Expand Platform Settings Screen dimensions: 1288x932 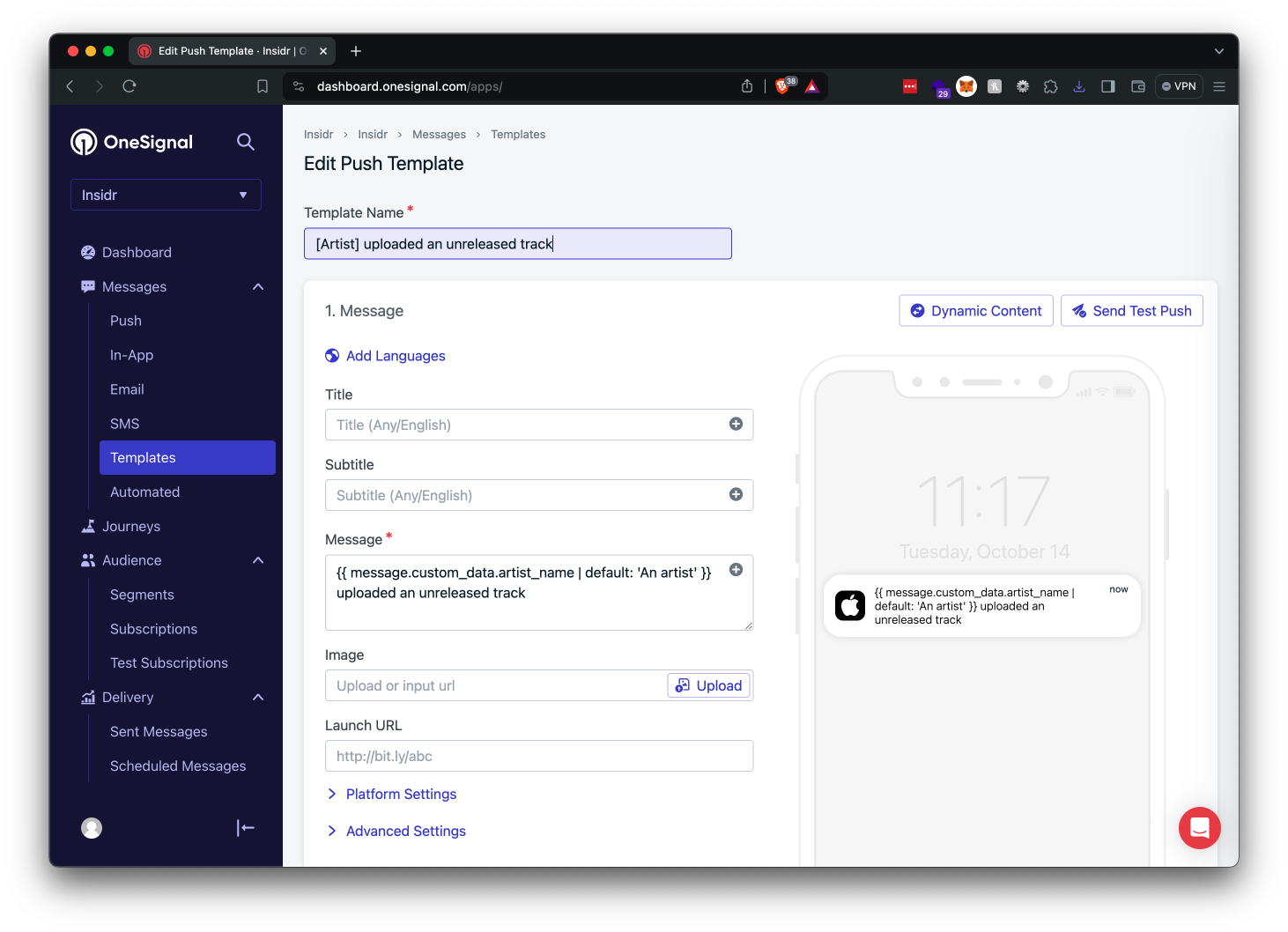coord(401,794)
